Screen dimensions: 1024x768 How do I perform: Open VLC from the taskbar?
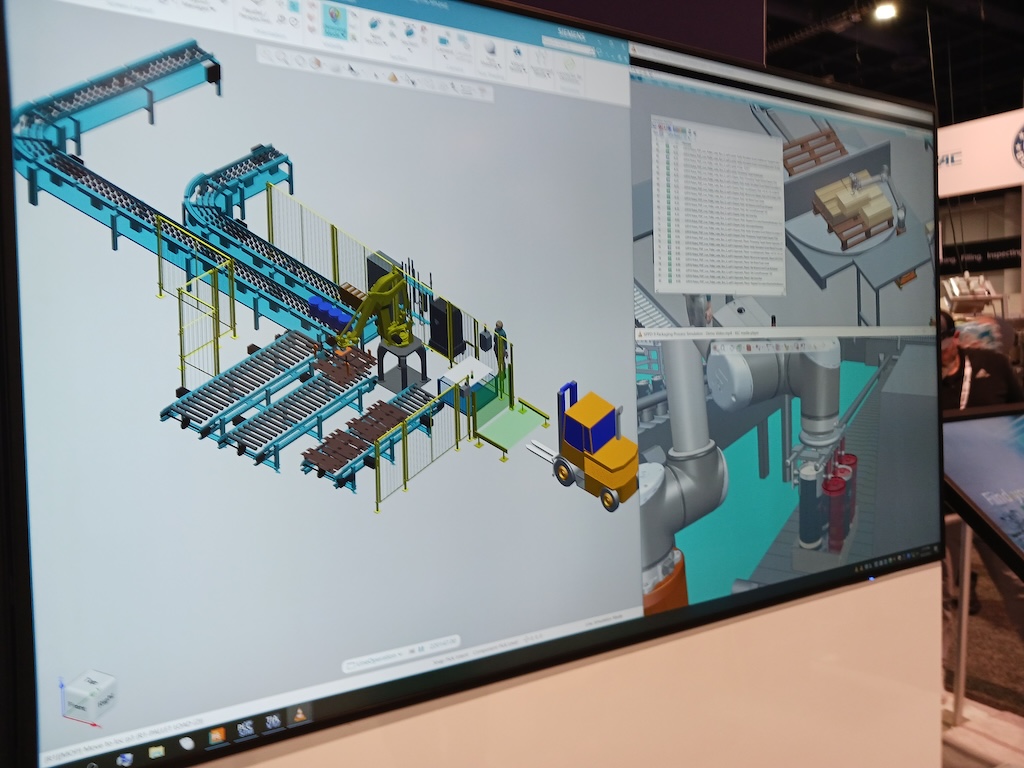point(299,715)
